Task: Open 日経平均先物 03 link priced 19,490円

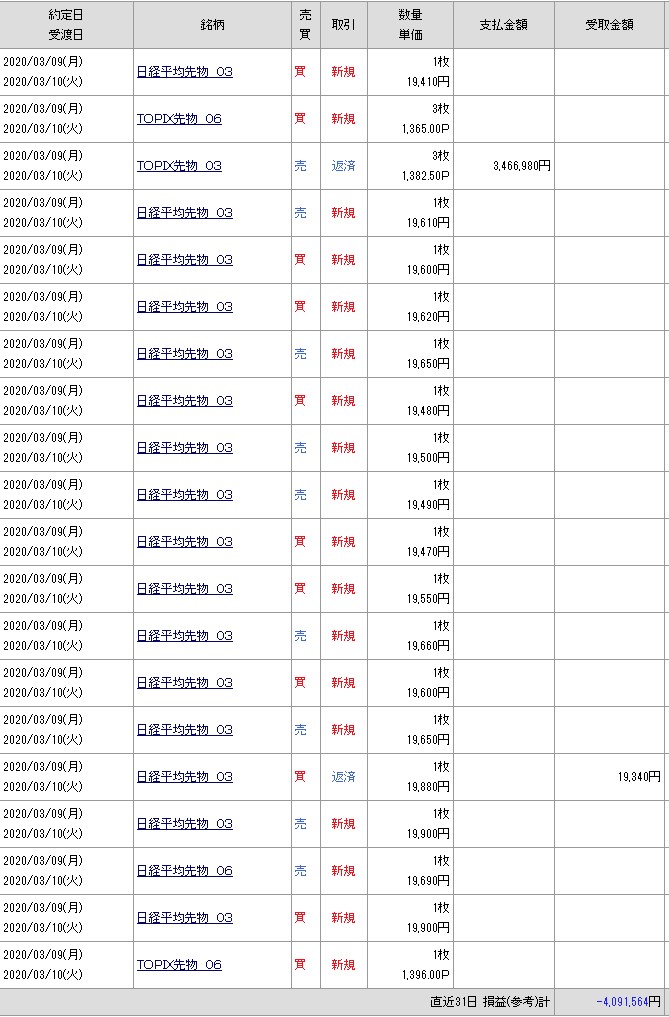Action: coord(184,495)
